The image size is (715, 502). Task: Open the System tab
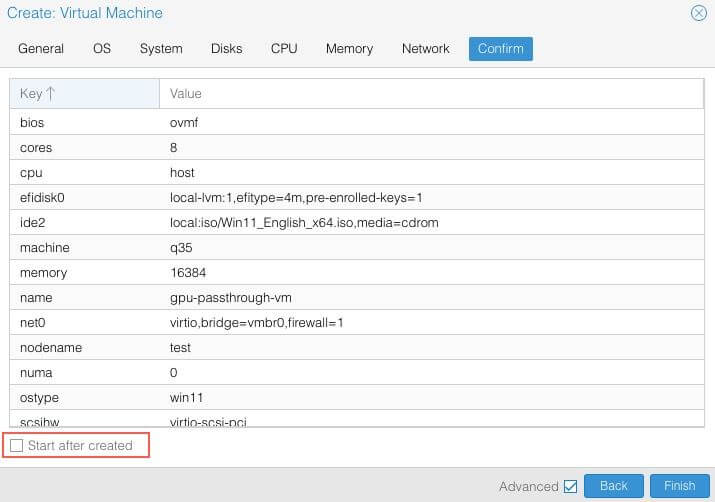(x=161, y=49)
